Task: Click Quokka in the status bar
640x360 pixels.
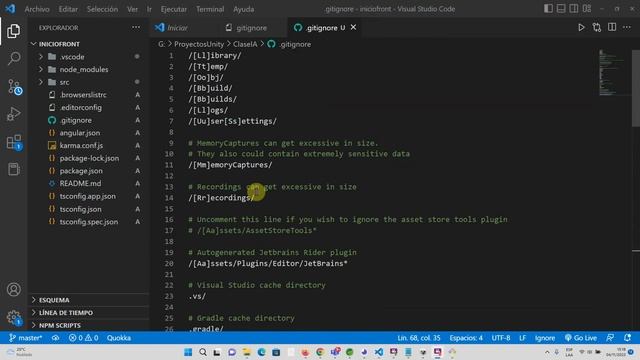Action: click(119, 338)
